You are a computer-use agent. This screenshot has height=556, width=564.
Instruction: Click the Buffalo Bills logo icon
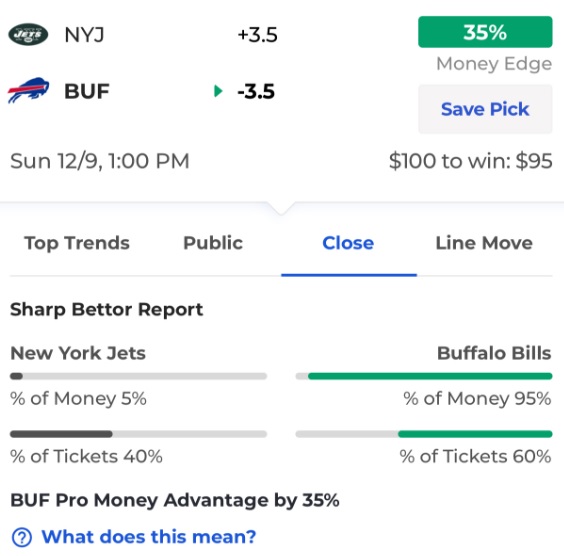28,90
